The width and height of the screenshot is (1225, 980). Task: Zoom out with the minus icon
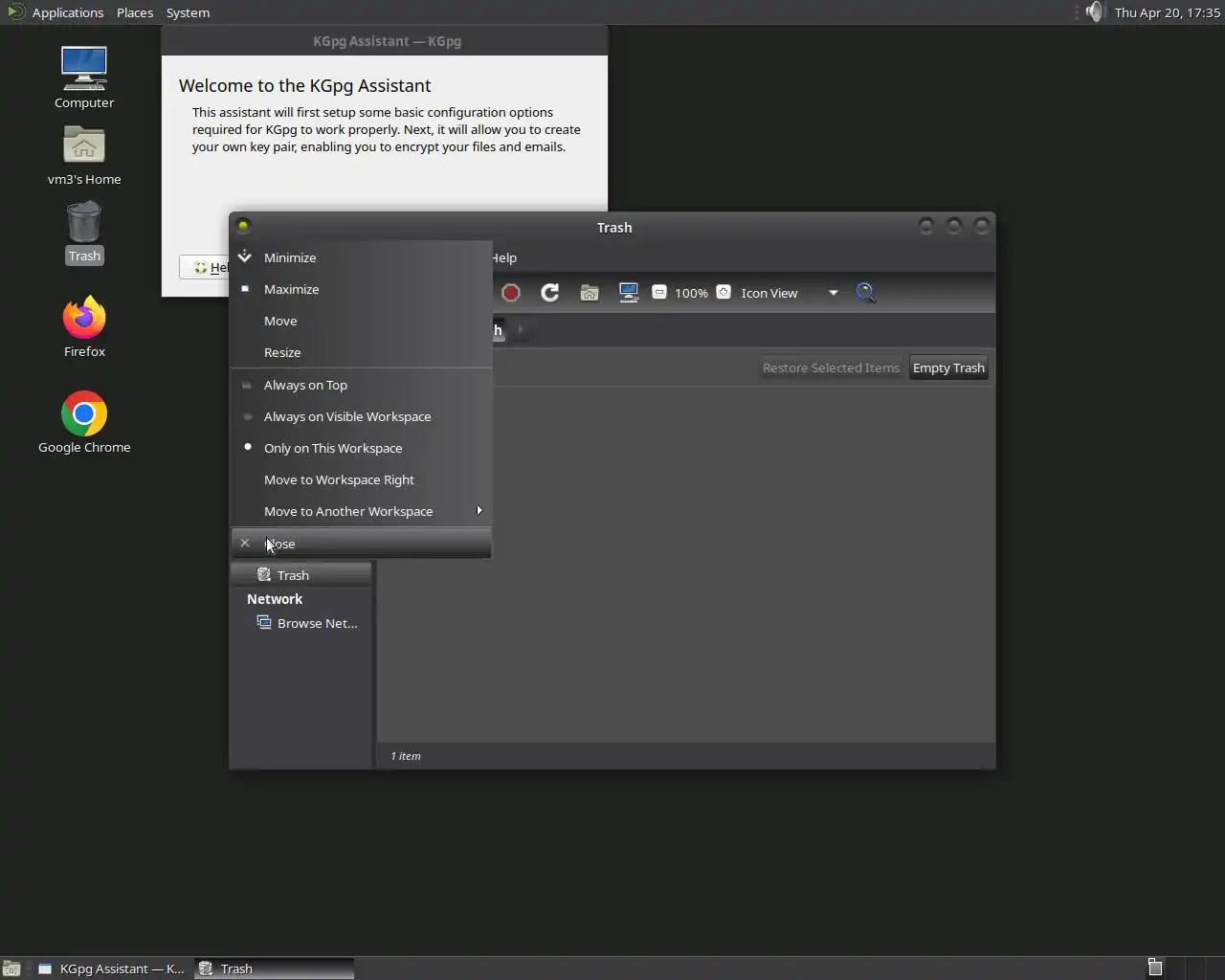(x=659, y=292)
